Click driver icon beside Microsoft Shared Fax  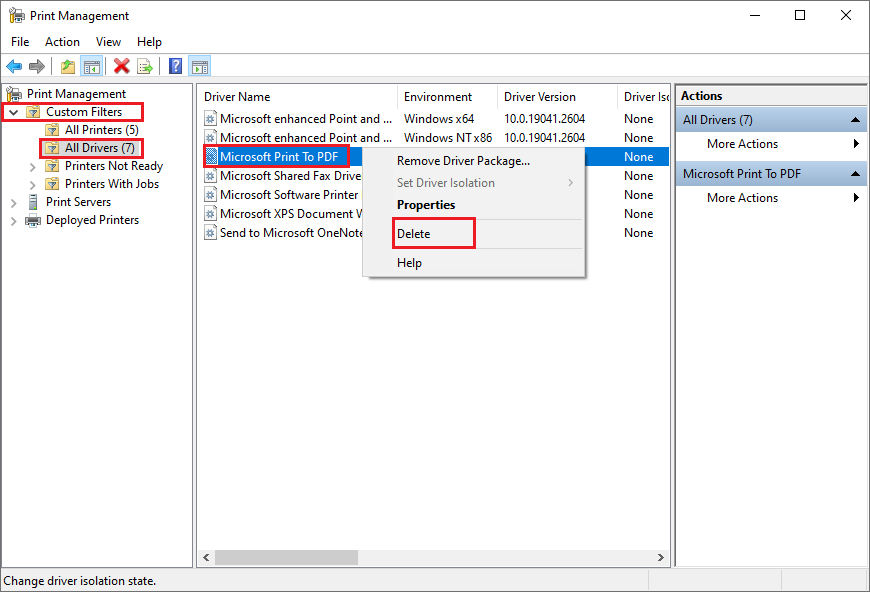pyautogui.click(x=210, y=176)
